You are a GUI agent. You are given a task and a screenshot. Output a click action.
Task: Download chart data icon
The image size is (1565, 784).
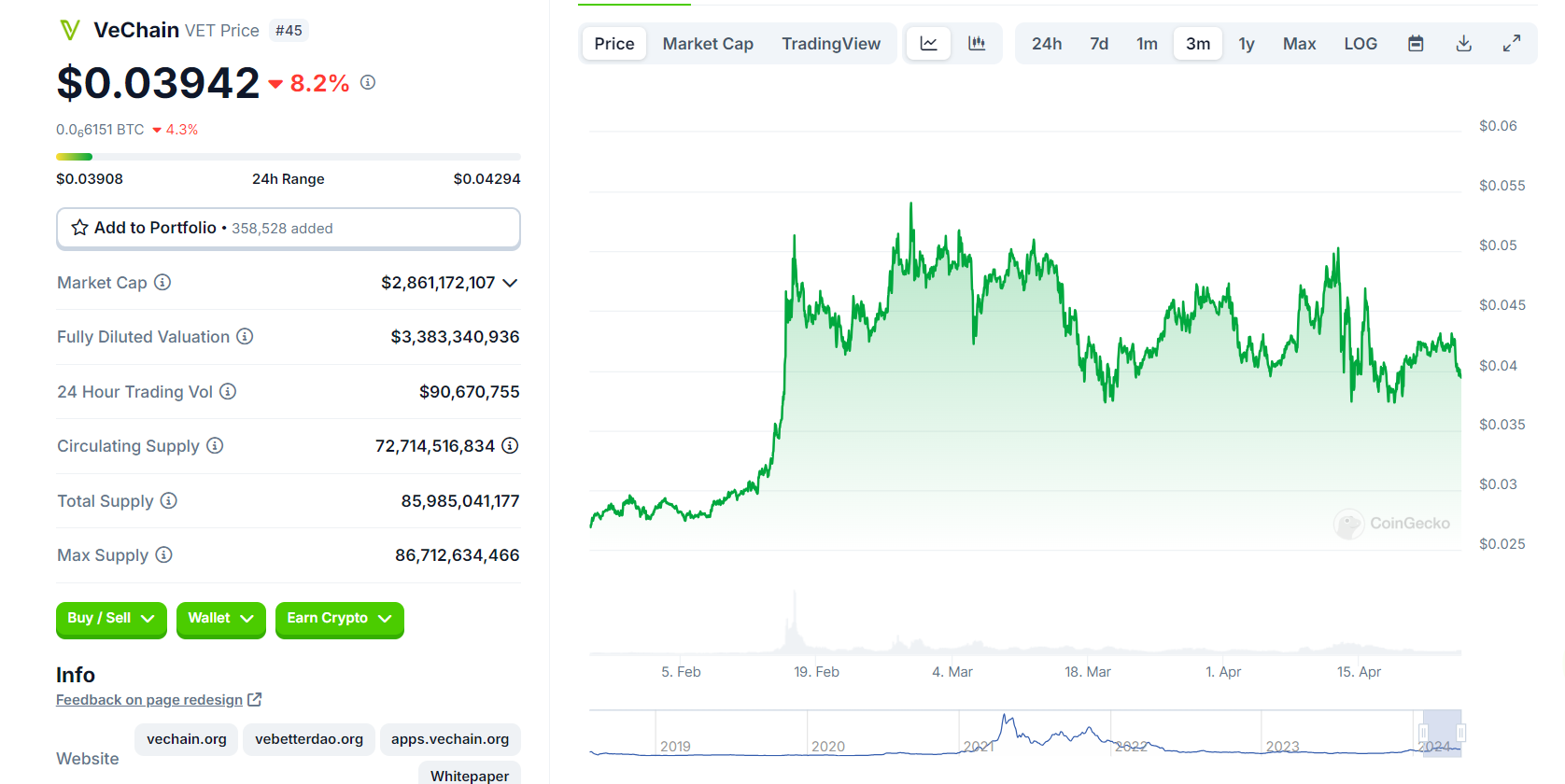tap(1463, 44)
